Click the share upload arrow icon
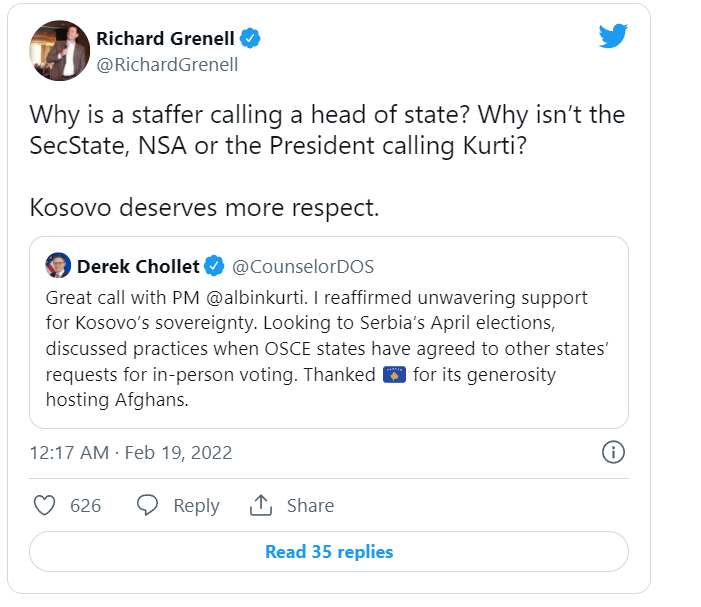 (x=261, y=505)
